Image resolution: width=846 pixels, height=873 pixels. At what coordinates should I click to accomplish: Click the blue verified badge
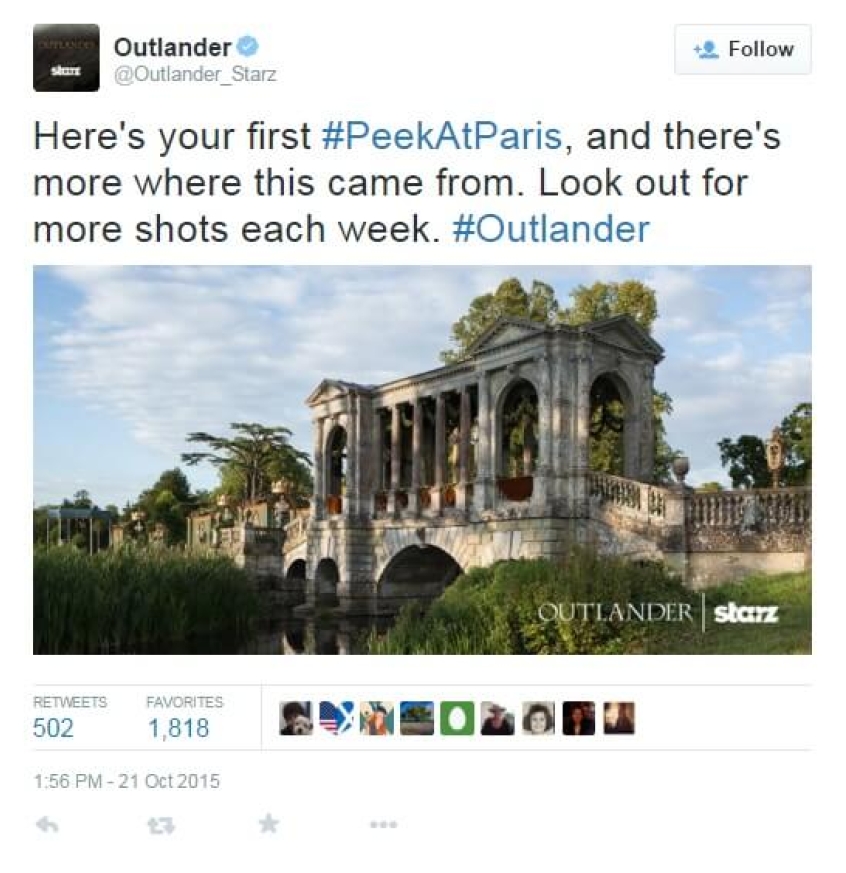pyautogui.click(x=248, y=47)
